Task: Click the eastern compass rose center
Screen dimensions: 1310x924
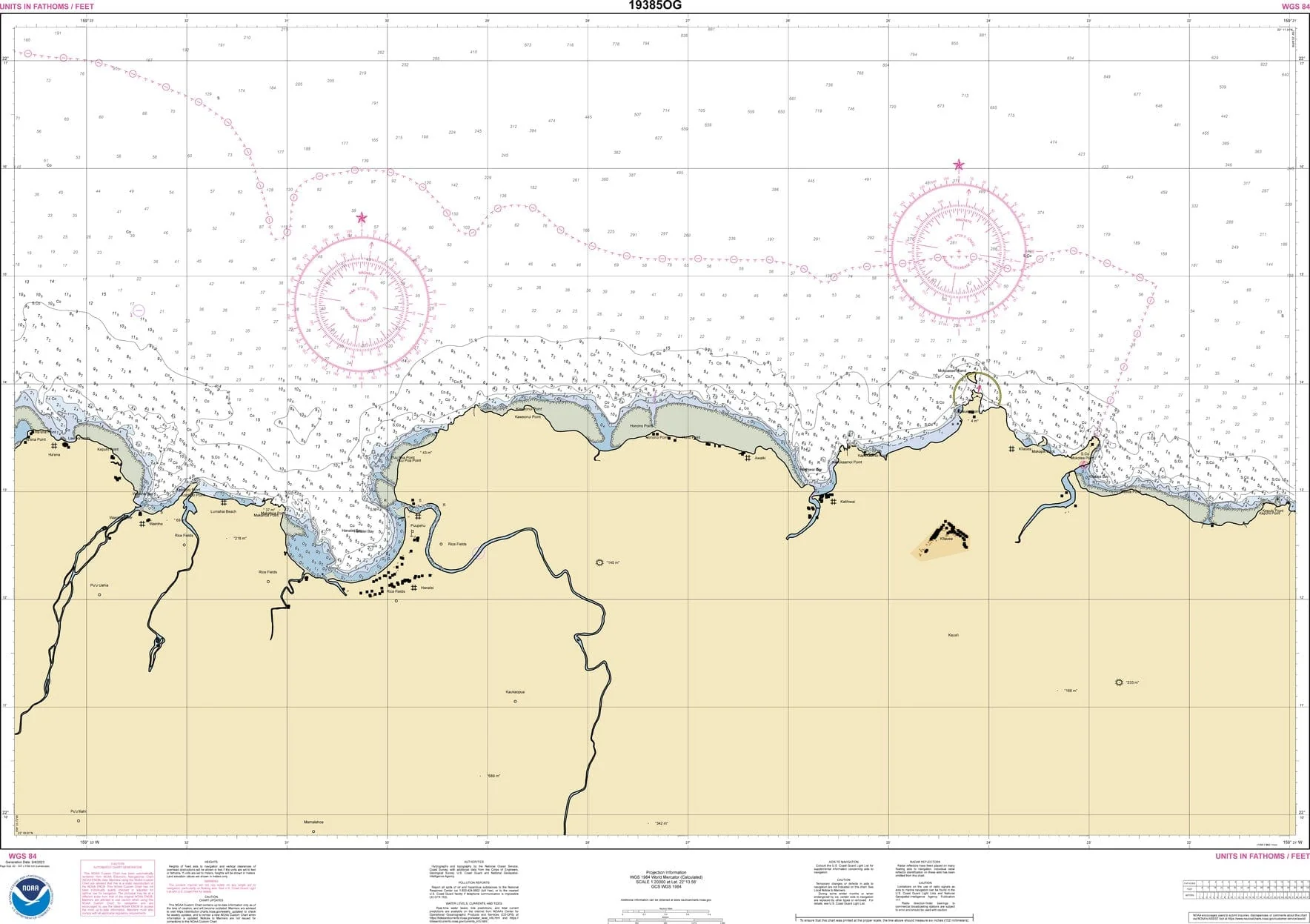Action: [959, 253]
